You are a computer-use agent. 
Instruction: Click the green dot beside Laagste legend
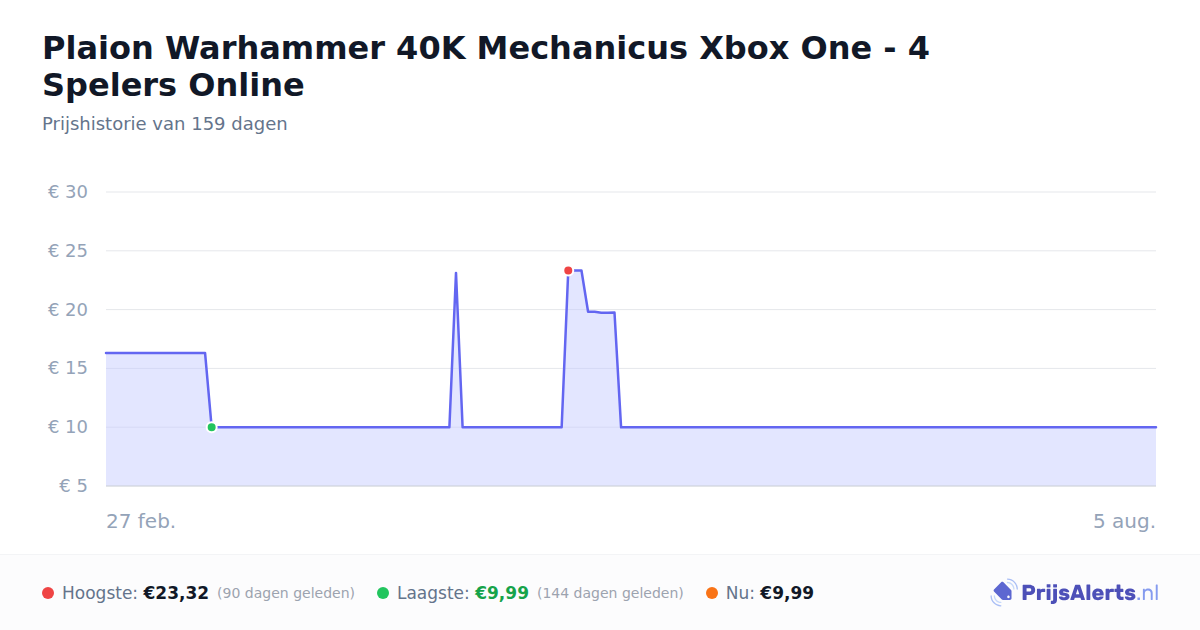click(x=383, y=593)
